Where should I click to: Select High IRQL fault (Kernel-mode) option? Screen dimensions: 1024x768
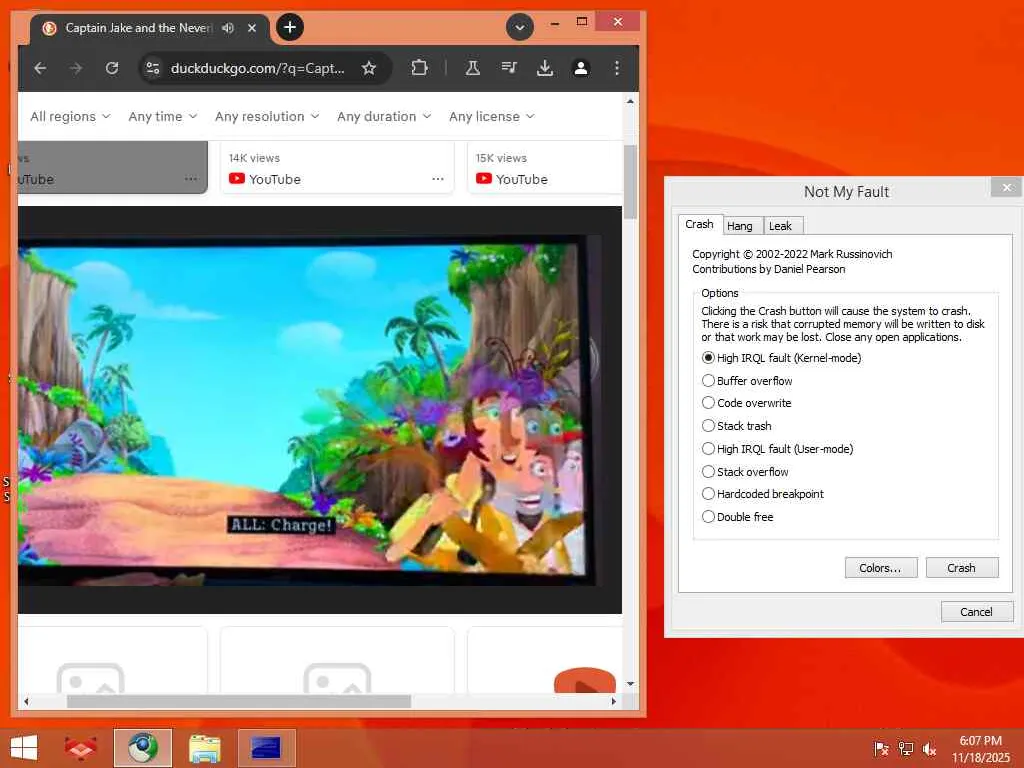coord(782,358)
